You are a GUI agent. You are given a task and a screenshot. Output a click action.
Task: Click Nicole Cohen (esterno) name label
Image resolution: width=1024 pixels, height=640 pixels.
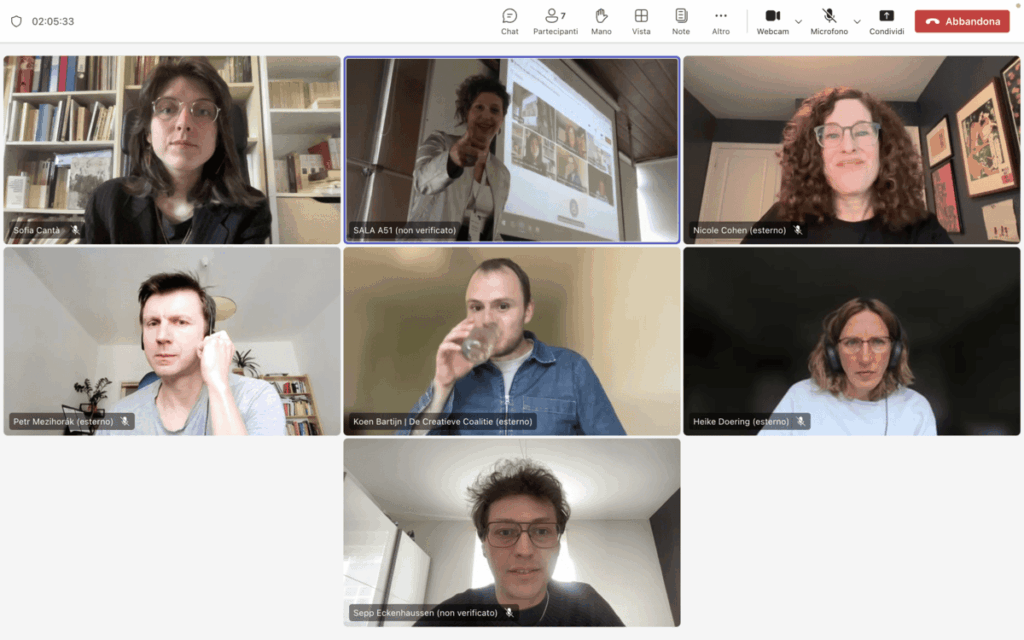pos(739,230)
